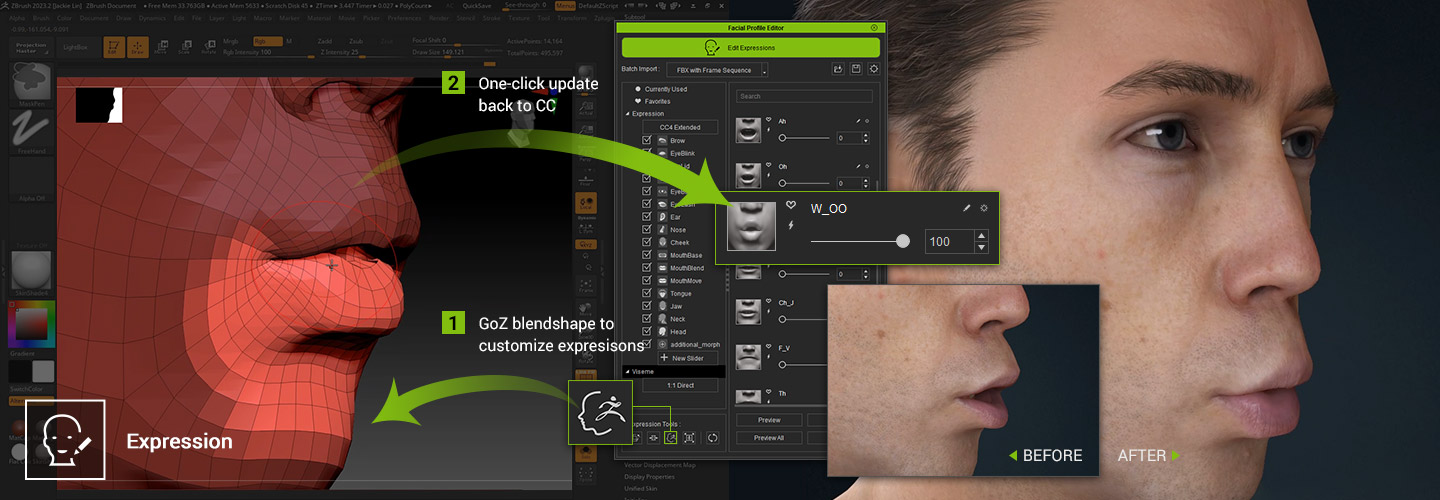Open the Preferences menu in ZBrush
The width and height of the screenshot is (1440, 500).
pos(404,18)
